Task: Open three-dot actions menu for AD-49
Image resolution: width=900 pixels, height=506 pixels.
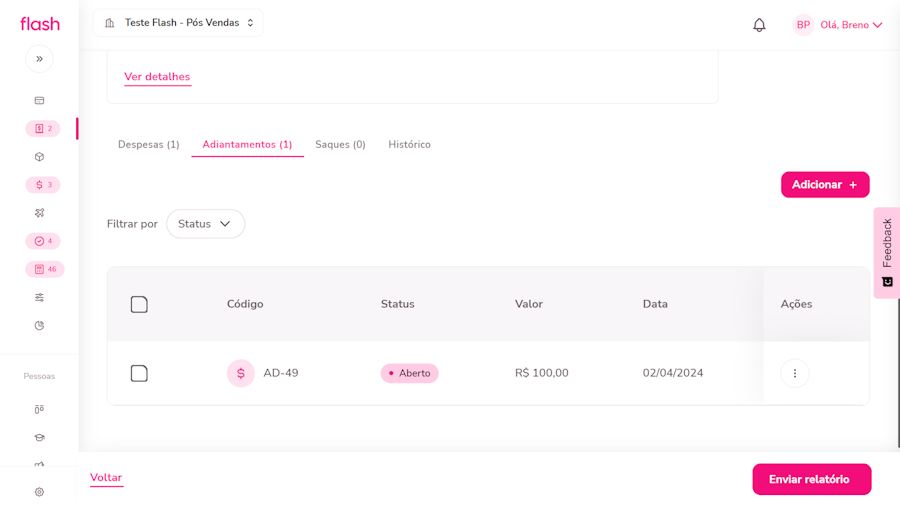Action: [x=795, y=373]
